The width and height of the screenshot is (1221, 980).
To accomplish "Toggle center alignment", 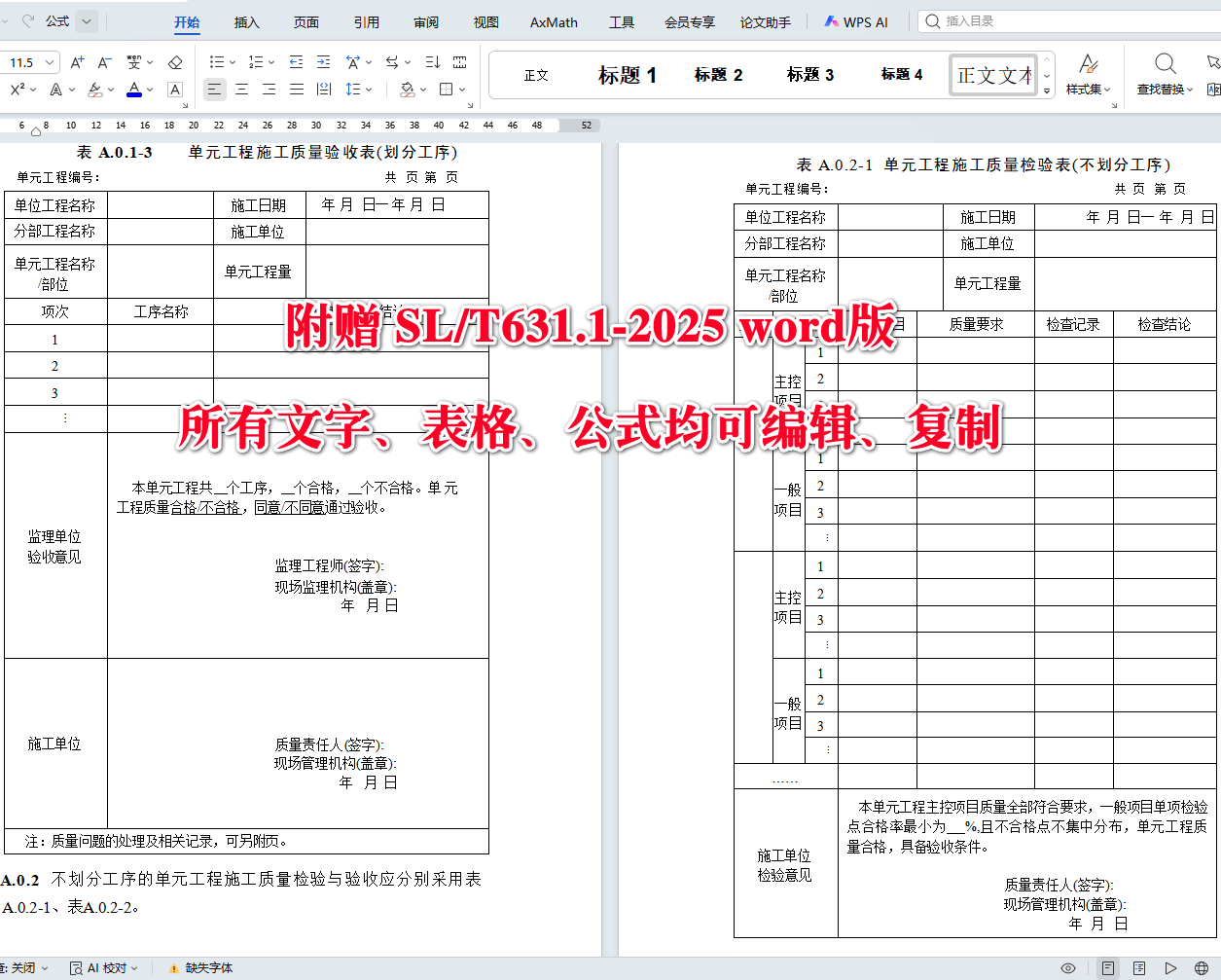I will coord(241,90).
